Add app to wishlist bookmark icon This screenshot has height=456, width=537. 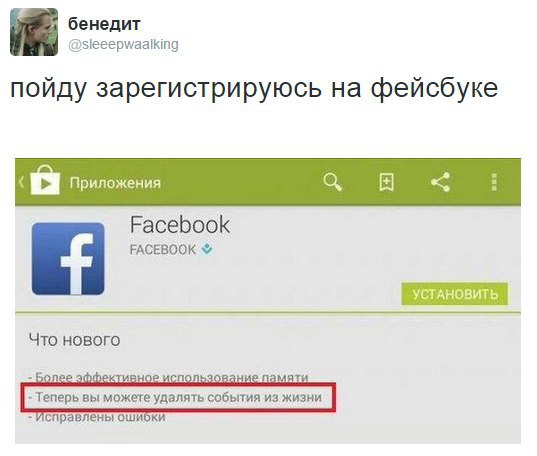pos(387,182)
